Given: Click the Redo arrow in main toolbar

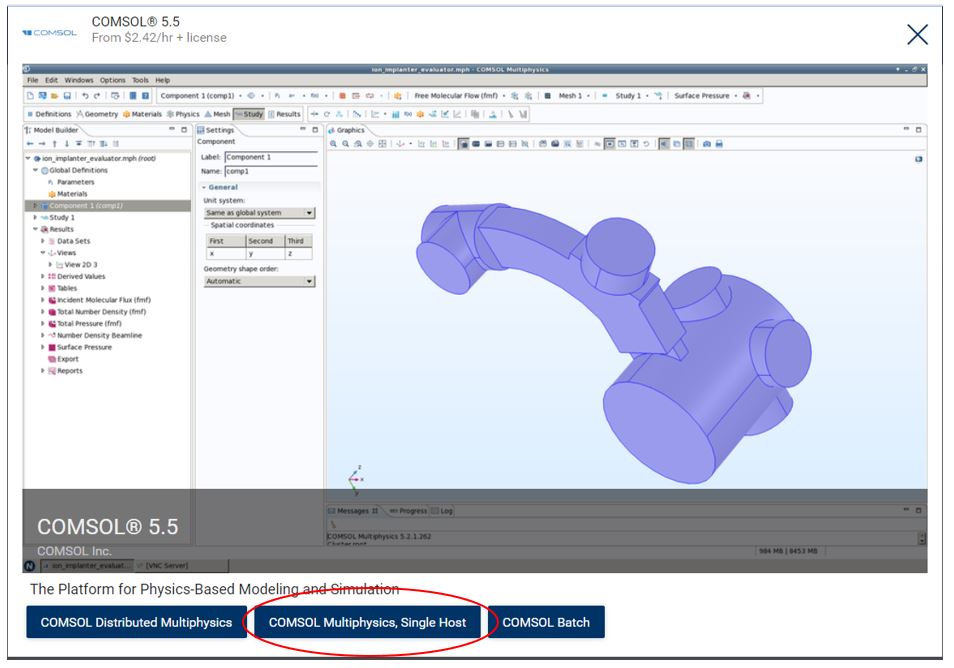Looking at the screenshot, I should [x=96, y=96].
